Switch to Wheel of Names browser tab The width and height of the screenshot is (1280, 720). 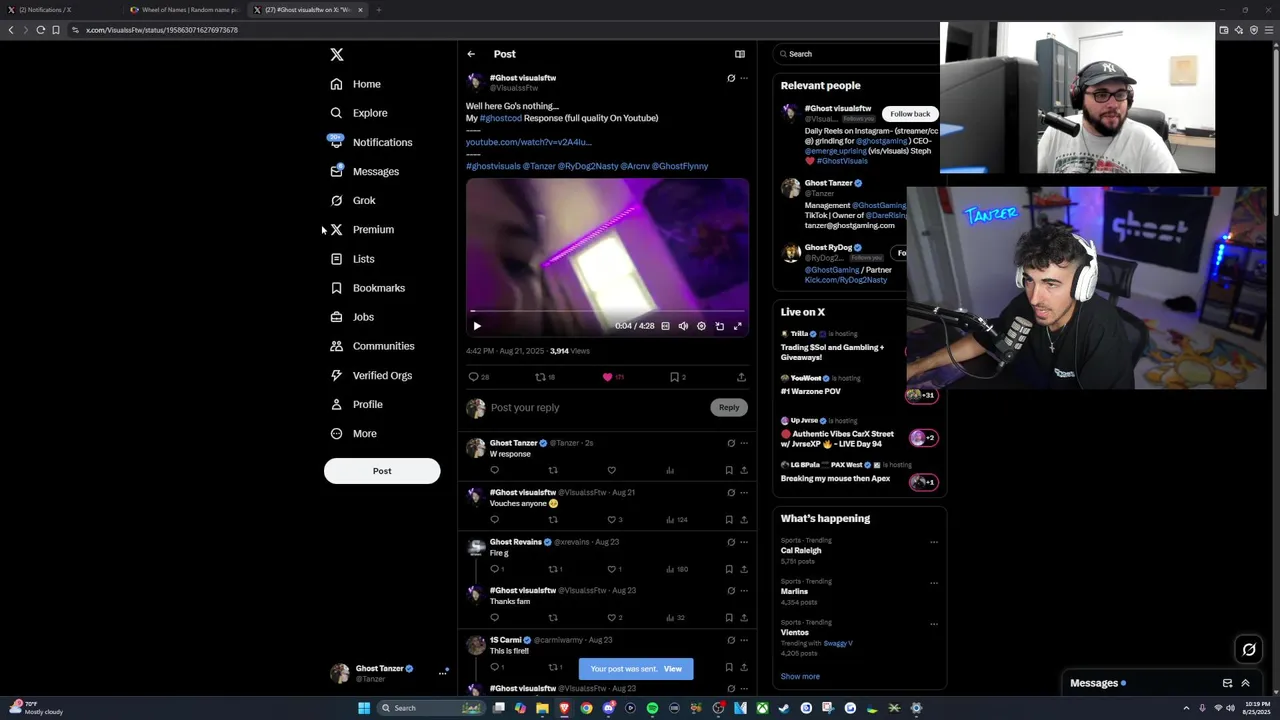184,10
